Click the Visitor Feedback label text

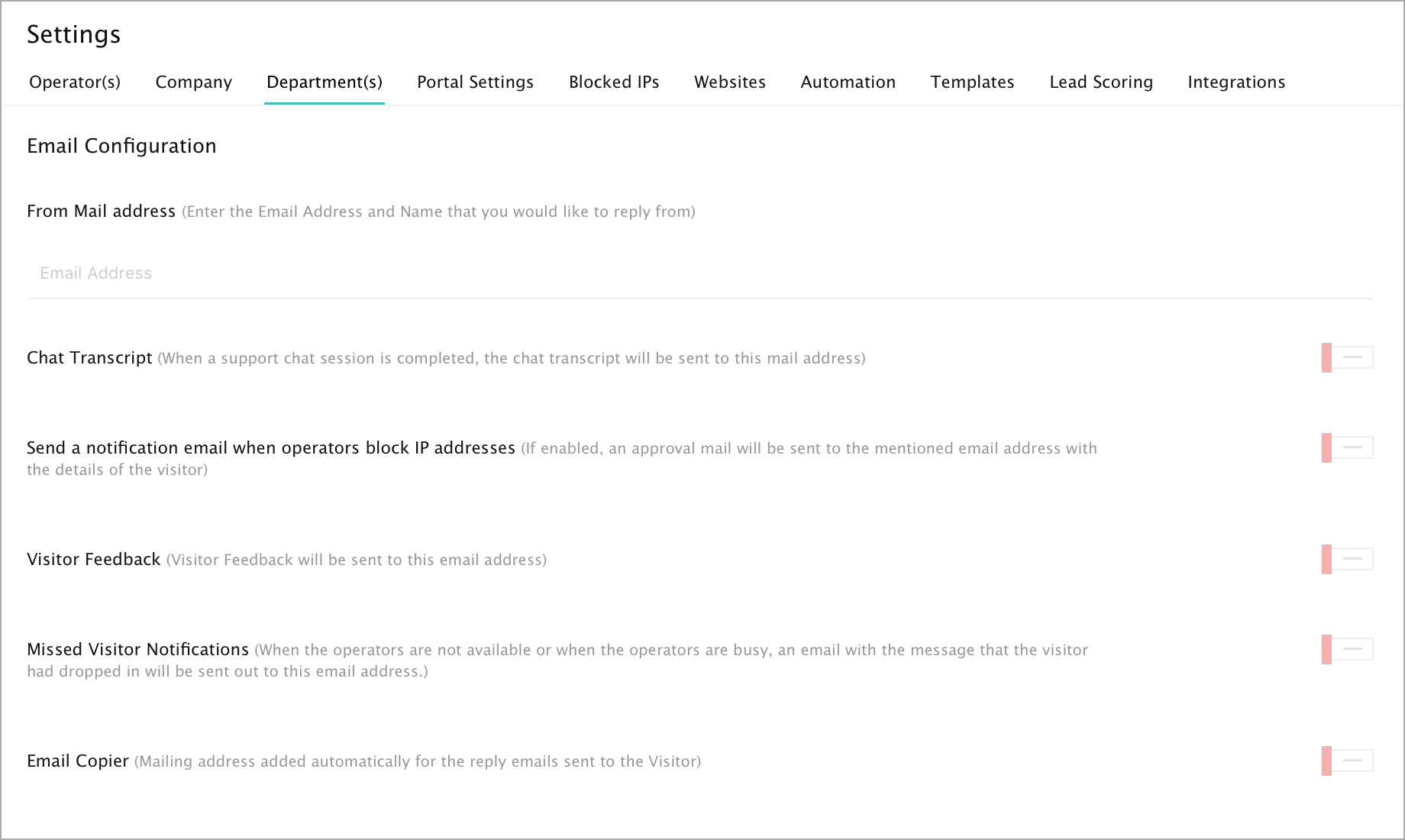coord(94,560)
